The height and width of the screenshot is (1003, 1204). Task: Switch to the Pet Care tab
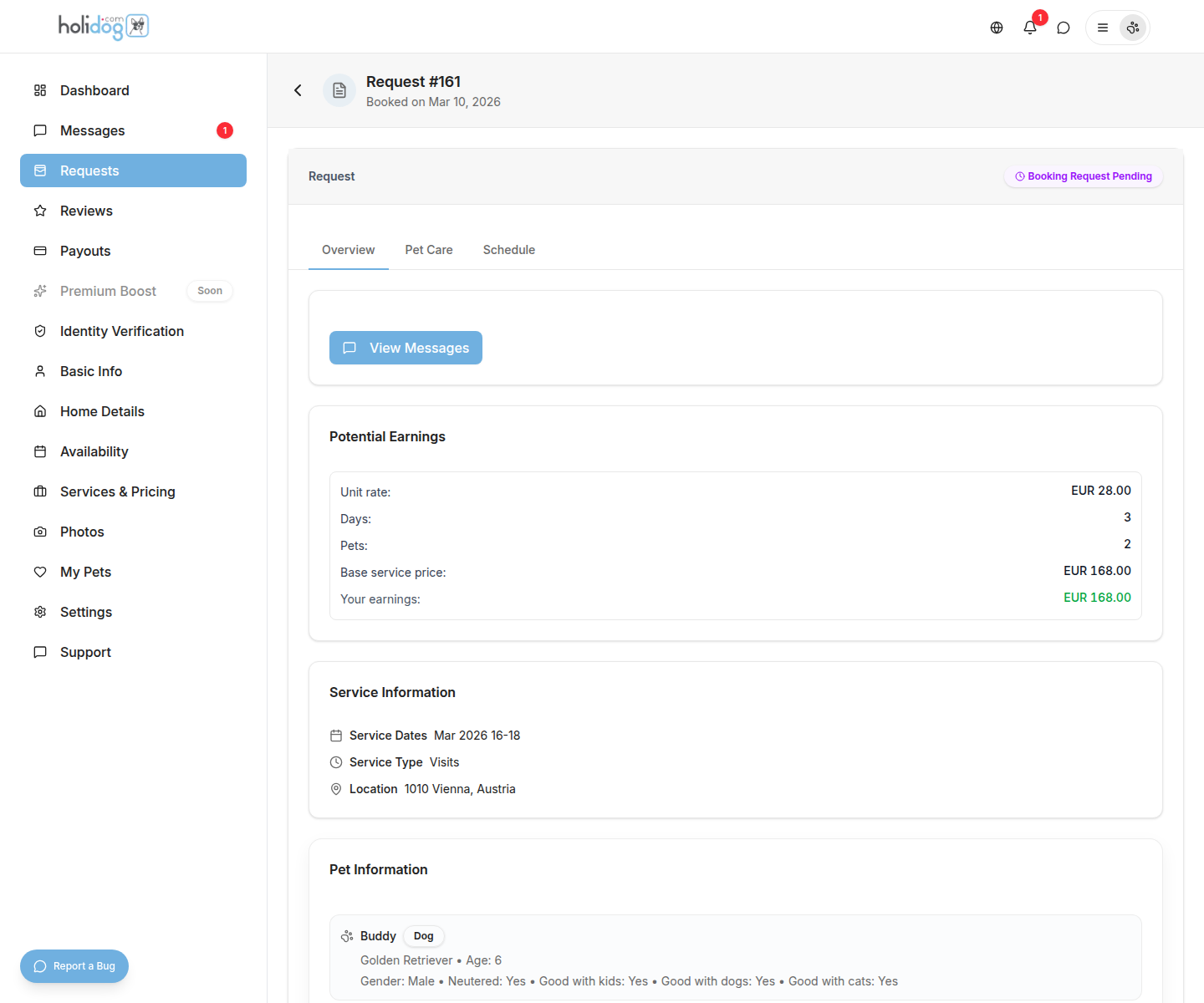point(429,250)
